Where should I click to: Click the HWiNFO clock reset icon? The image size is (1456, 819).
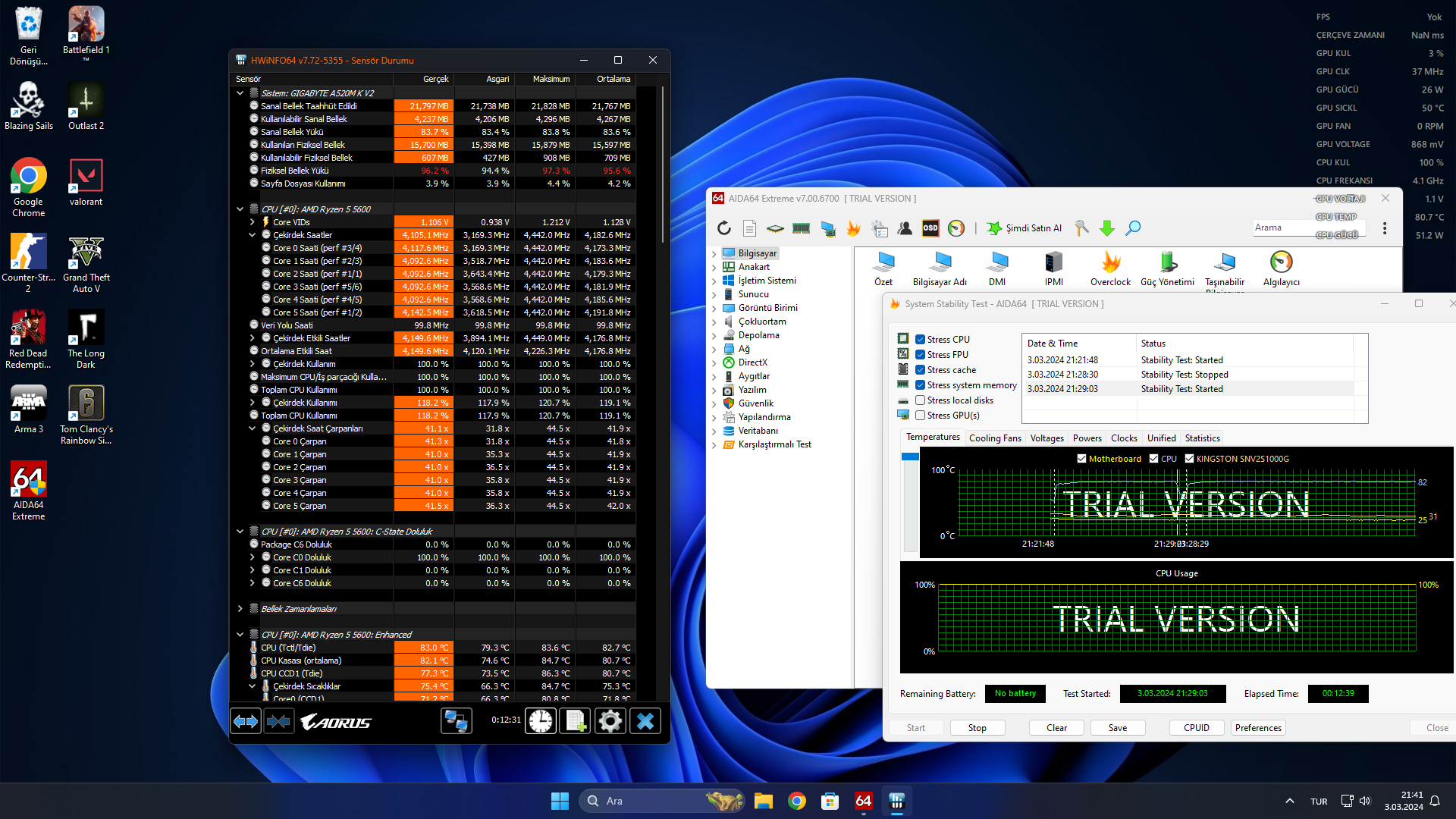(x=541, y=720)
